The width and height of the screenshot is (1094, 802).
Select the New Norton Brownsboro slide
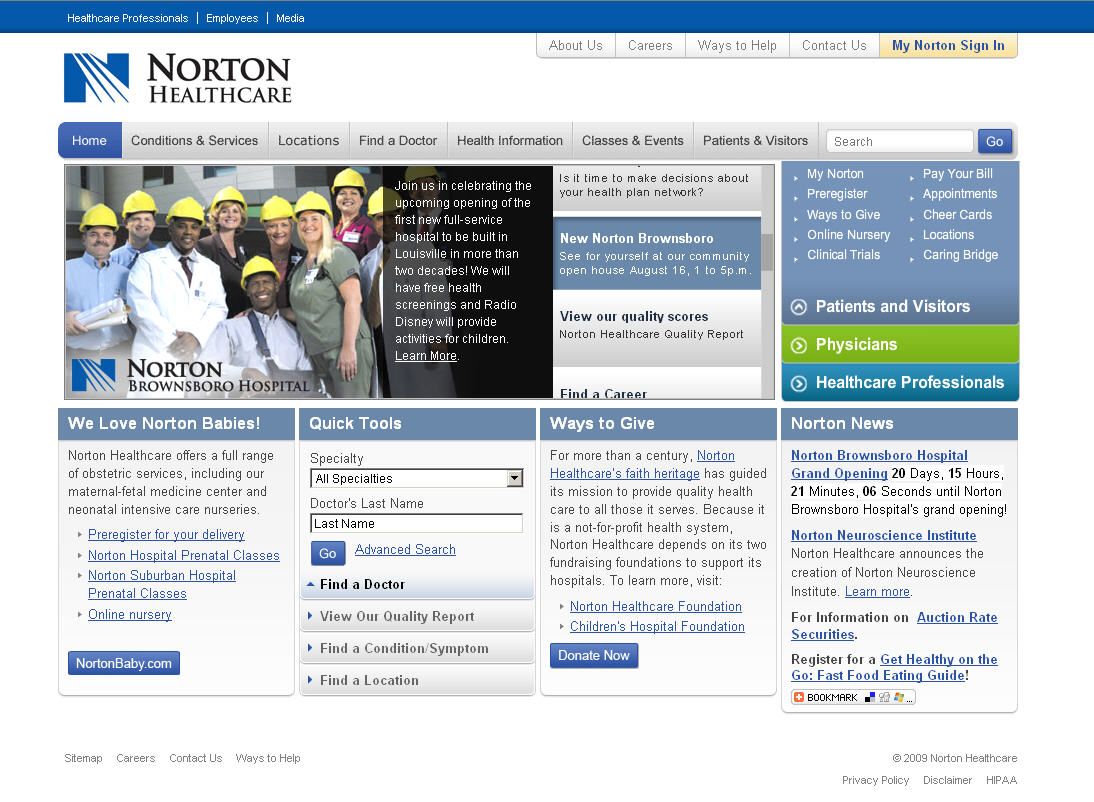657,253
